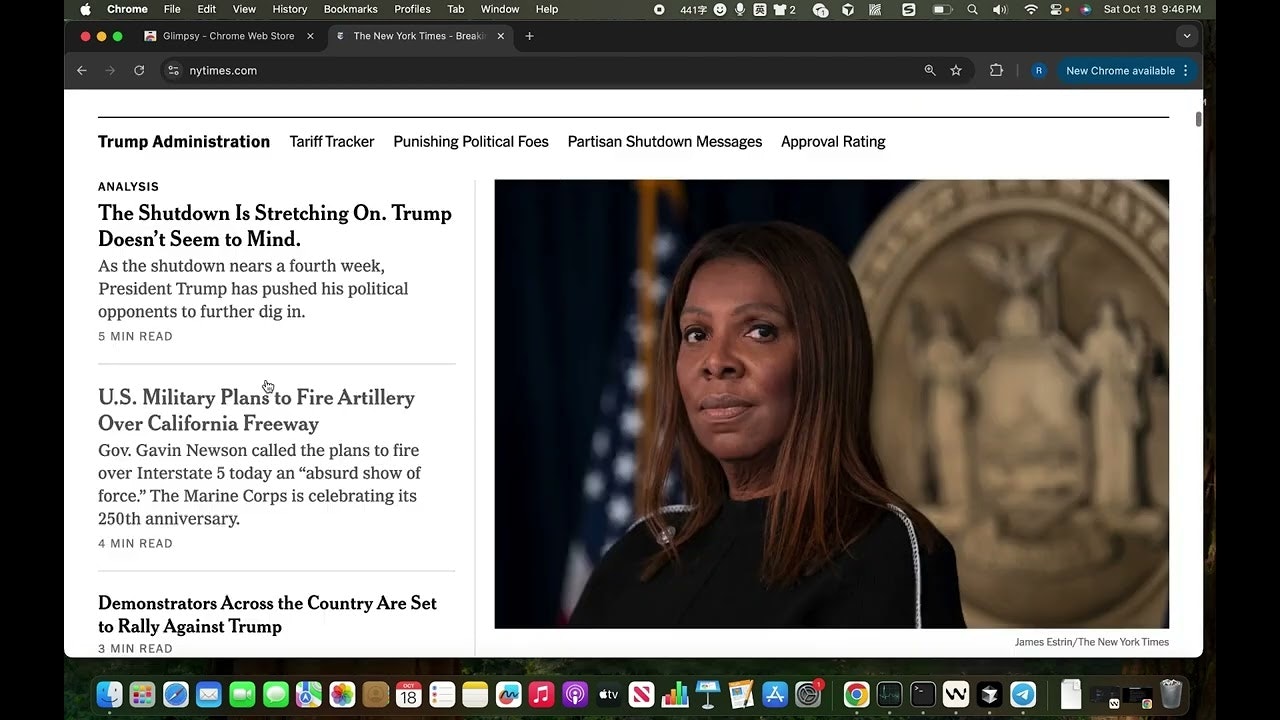1280x720 pixels.
Task: Open Finder from the dock
Action: 109,694
